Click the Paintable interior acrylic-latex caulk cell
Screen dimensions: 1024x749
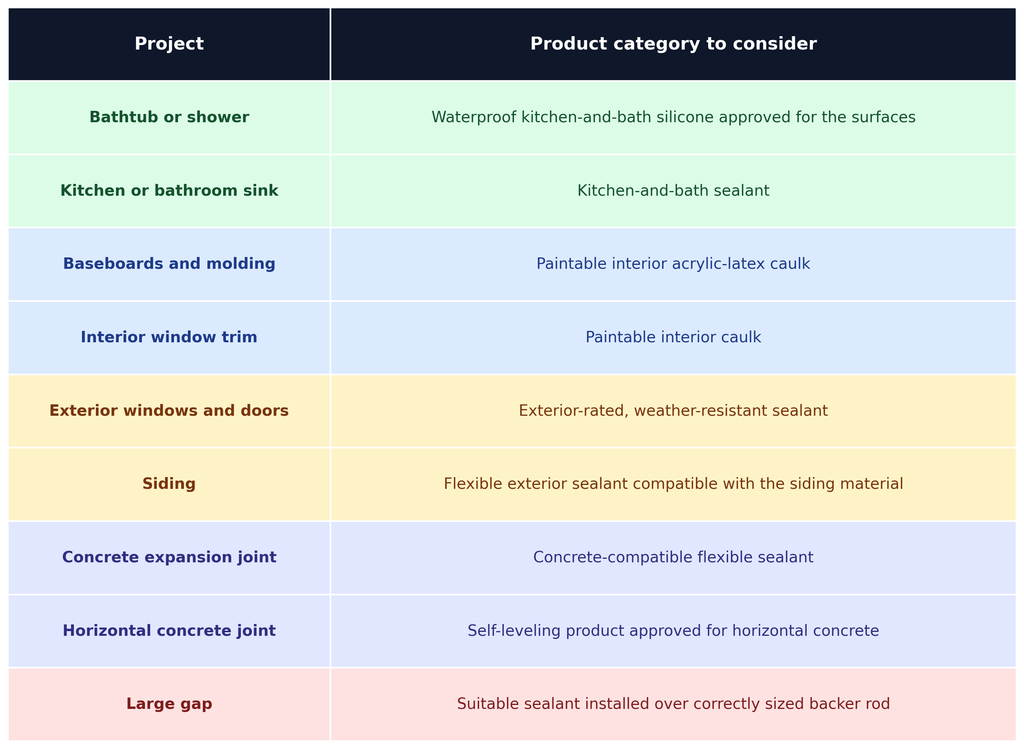point(673,264)
